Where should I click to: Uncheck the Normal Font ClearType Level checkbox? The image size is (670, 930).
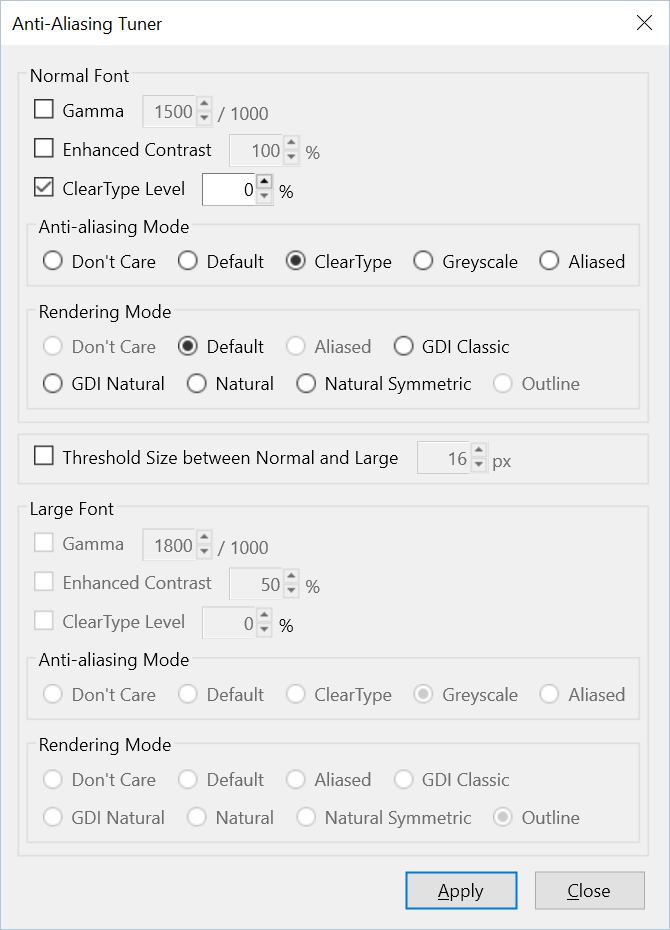(44, 188)
